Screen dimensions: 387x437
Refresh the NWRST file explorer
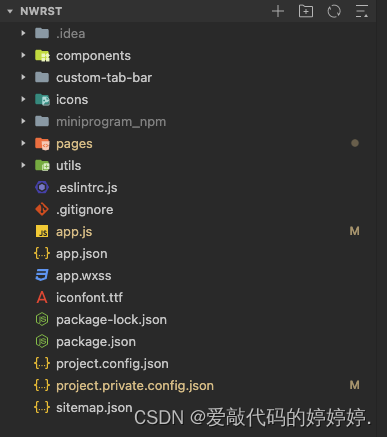pos(334,11)
